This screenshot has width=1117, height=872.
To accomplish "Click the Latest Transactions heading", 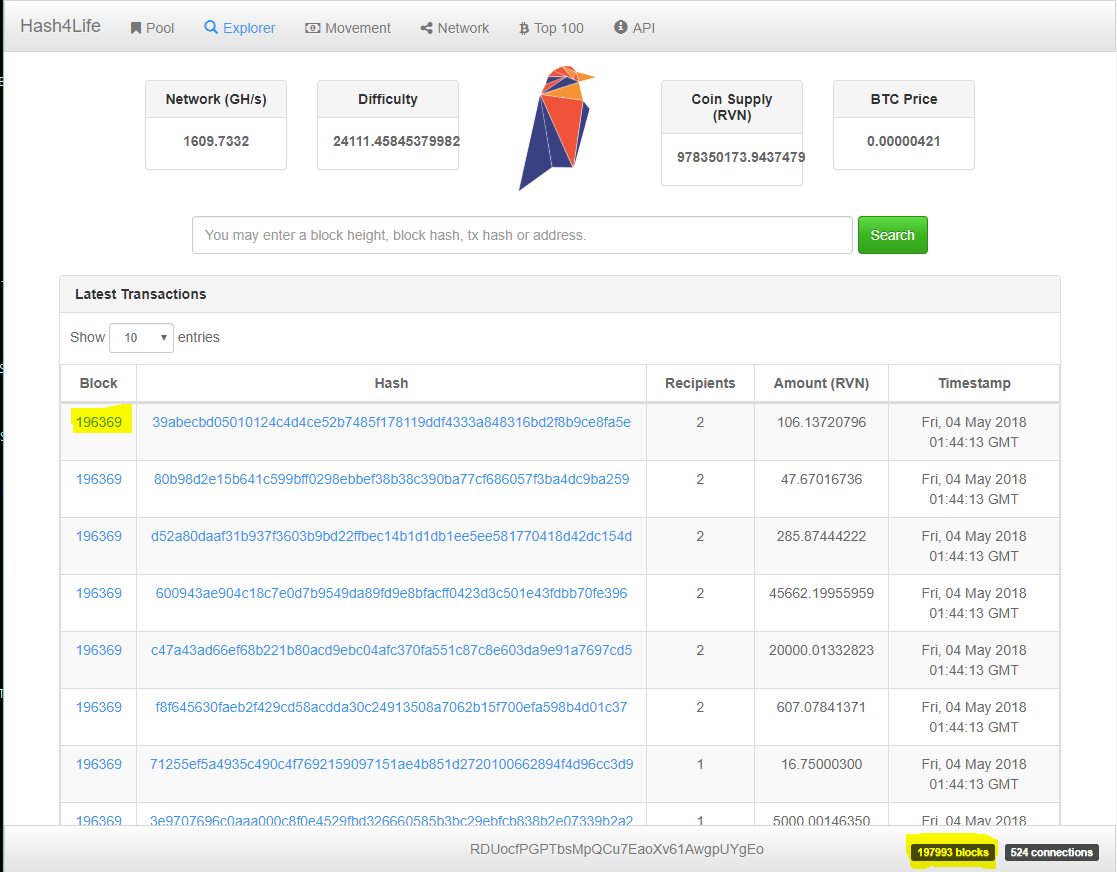I will [140, 294].
